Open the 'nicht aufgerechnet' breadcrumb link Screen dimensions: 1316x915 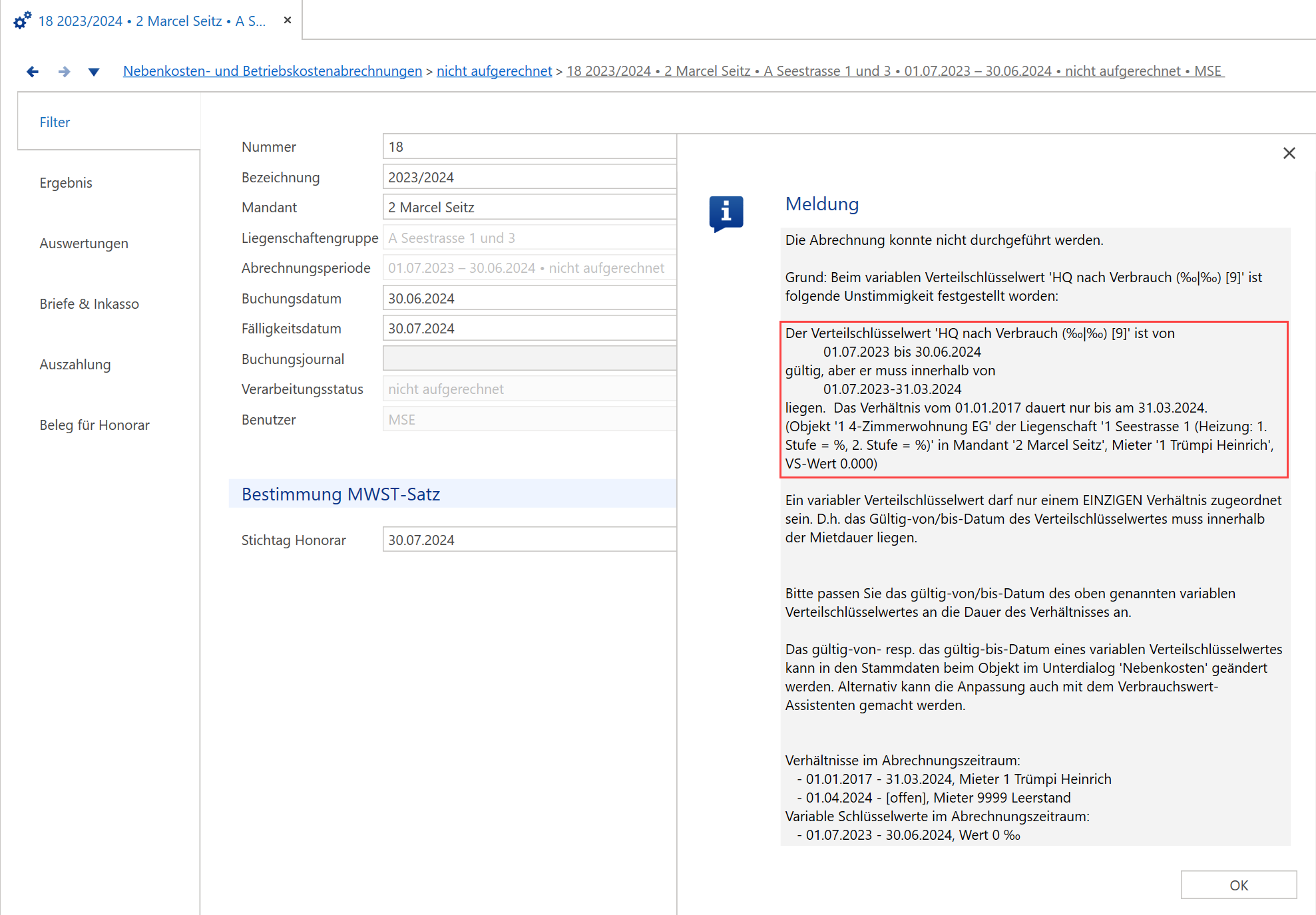pos(495,71)
